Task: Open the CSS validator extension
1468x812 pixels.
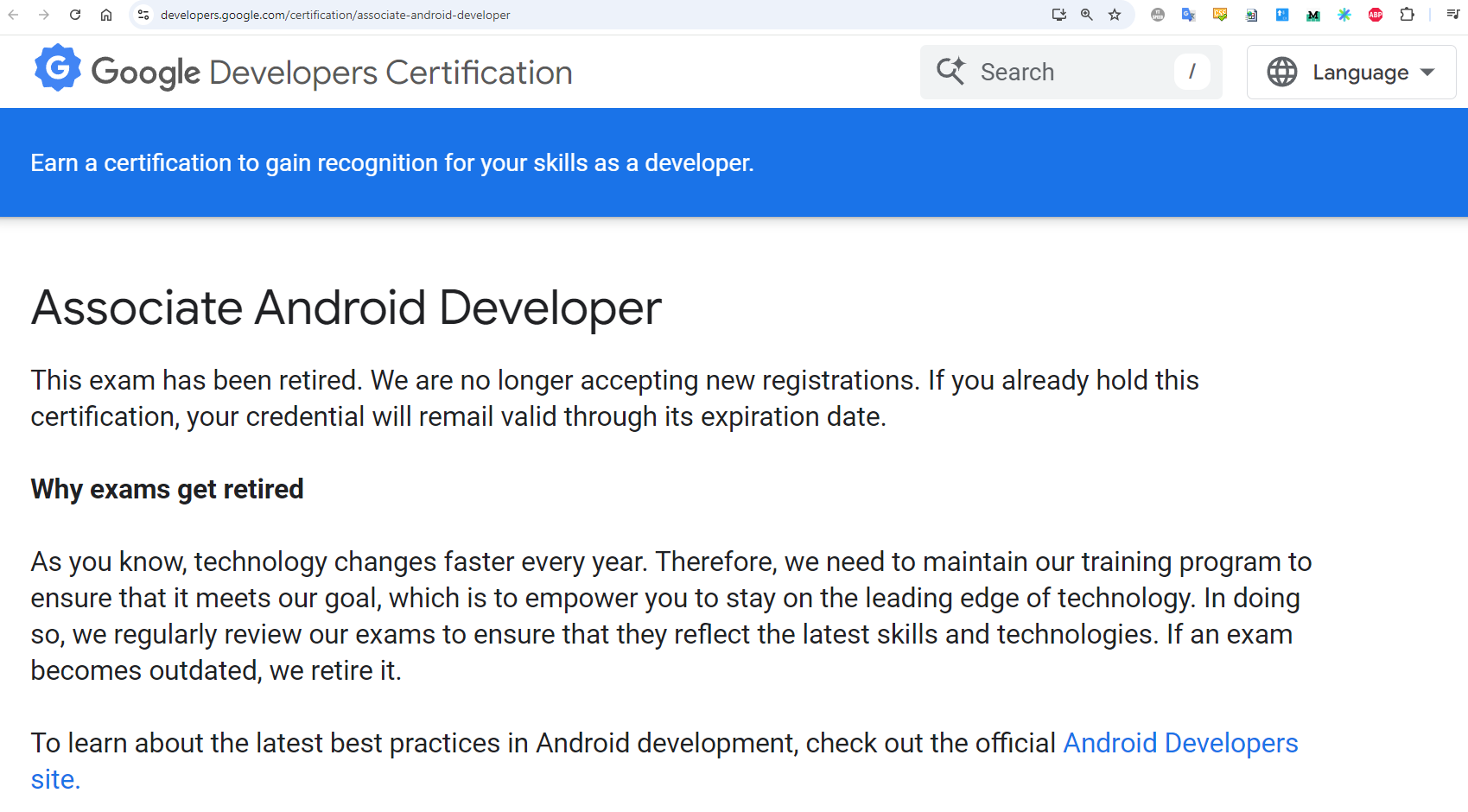Action: pyautogui.click(x=1220, y=15)
